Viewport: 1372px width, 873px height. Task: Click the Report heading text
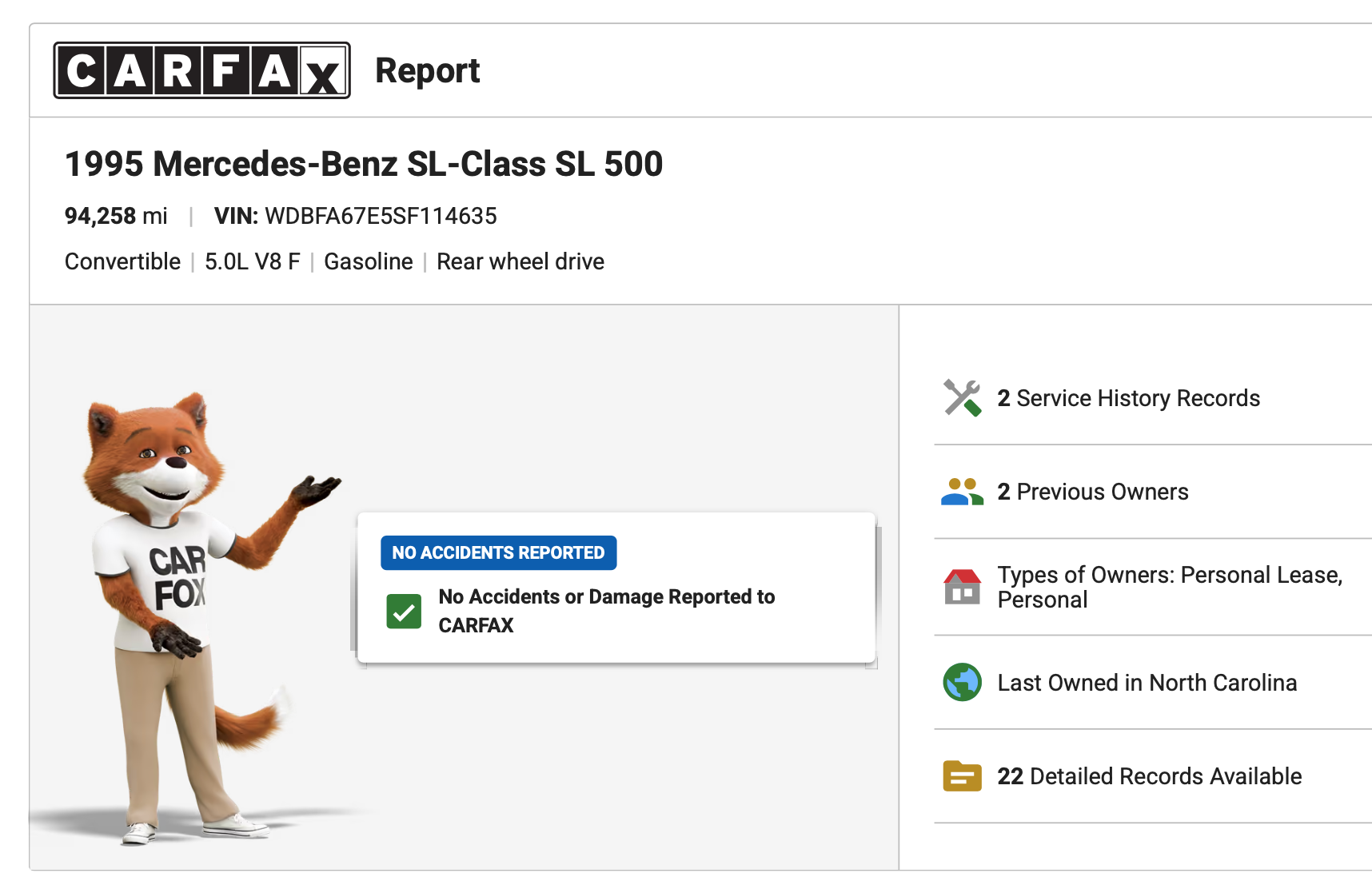click(x=427, y=71)
